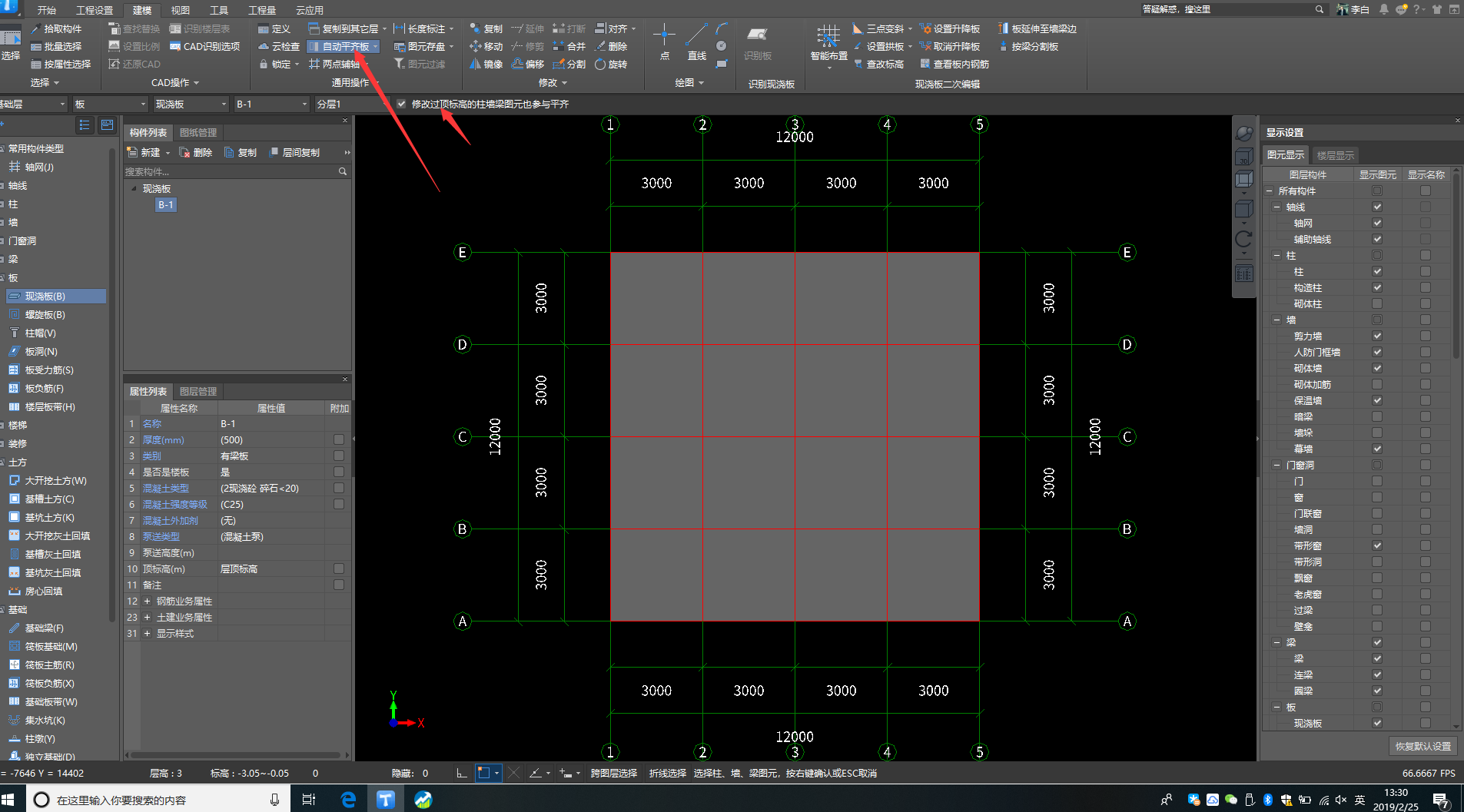Click the 查改标高 check elevation tool
This screenshot has width=1464, height=812.
pos(878,64)
